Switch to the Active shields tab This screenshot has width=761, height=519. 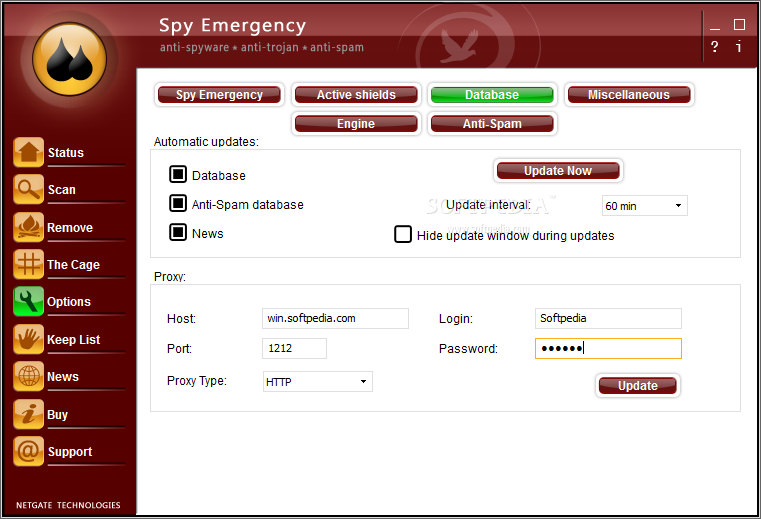(356, 95)
